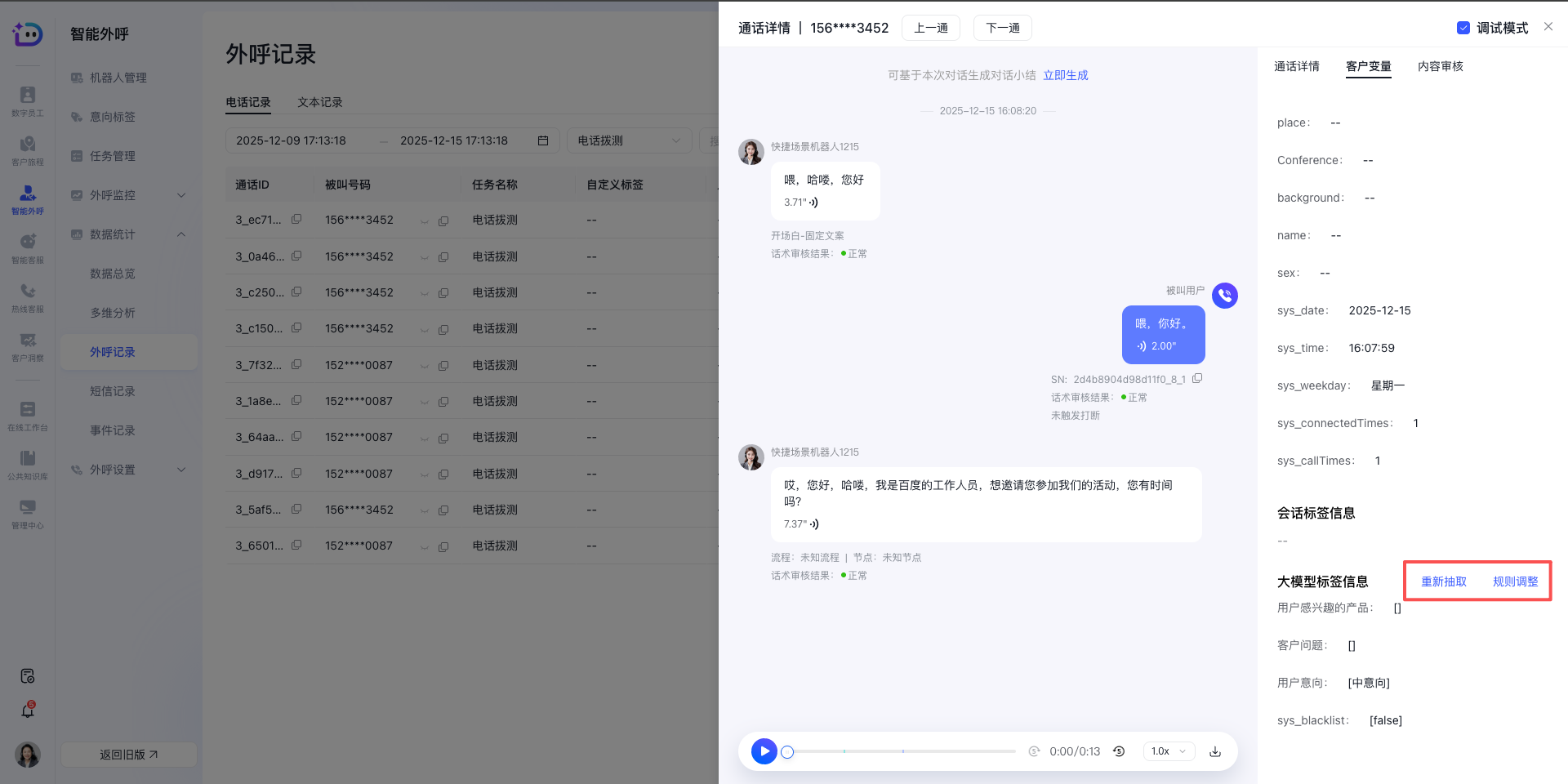Image resolution: width=1568 pixels, height=784 pixels.
Task: Download the call recording
Action: pos(1214,751)
